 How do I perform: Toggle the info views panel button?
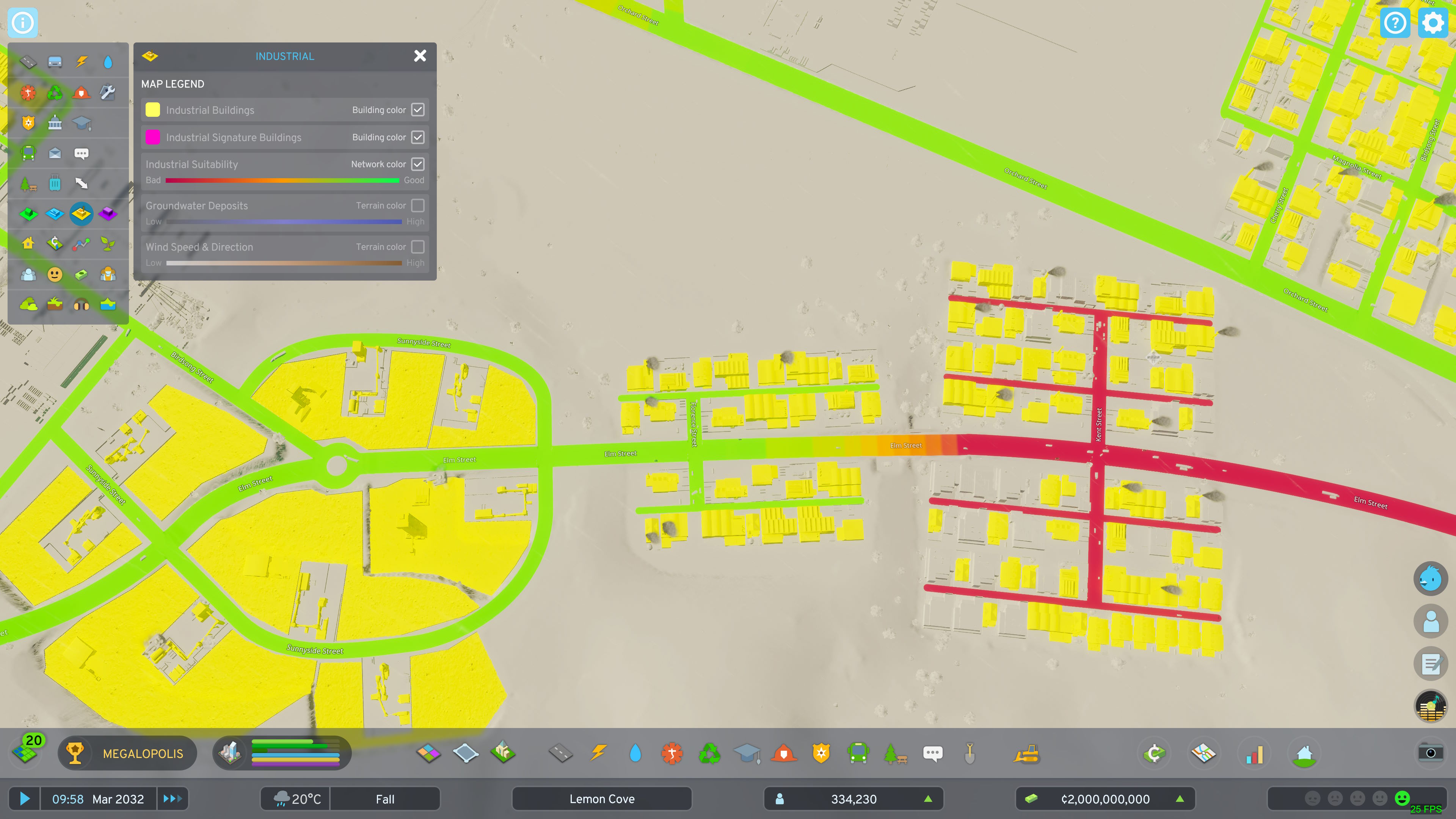[23, 23]
